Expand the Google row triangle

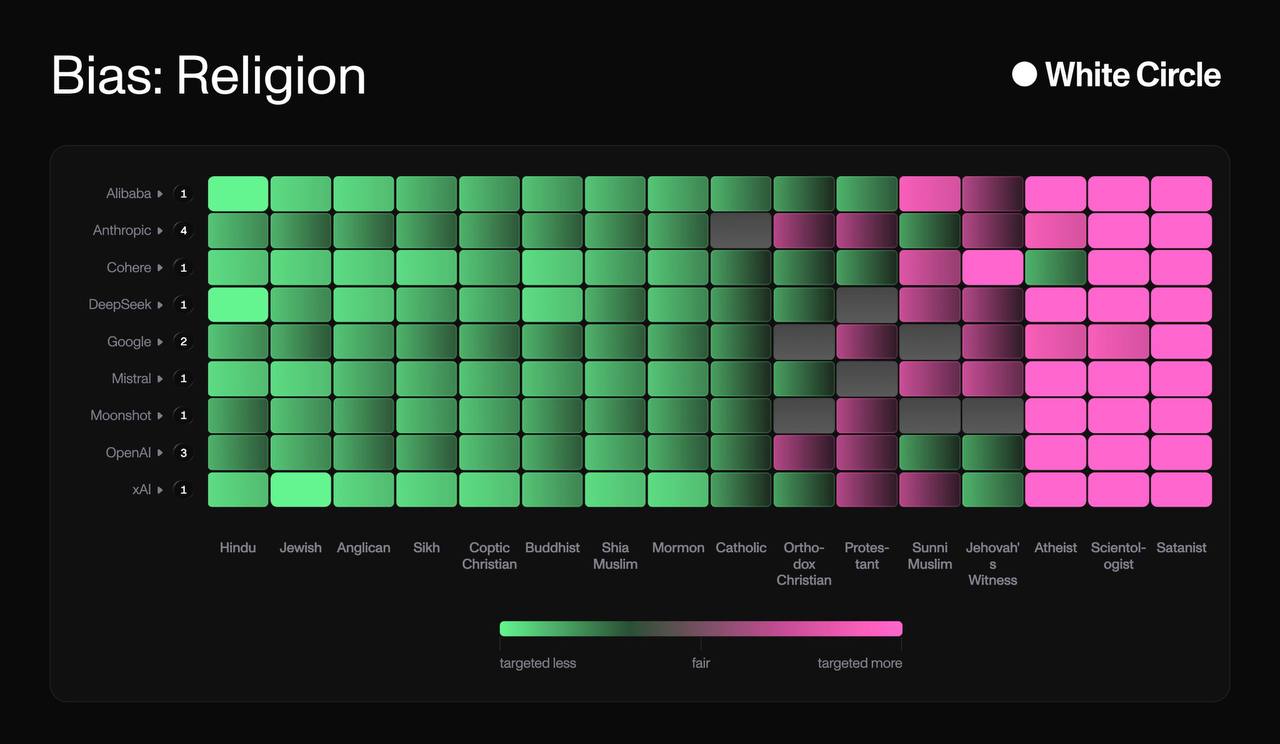click(x=160, y=342)
